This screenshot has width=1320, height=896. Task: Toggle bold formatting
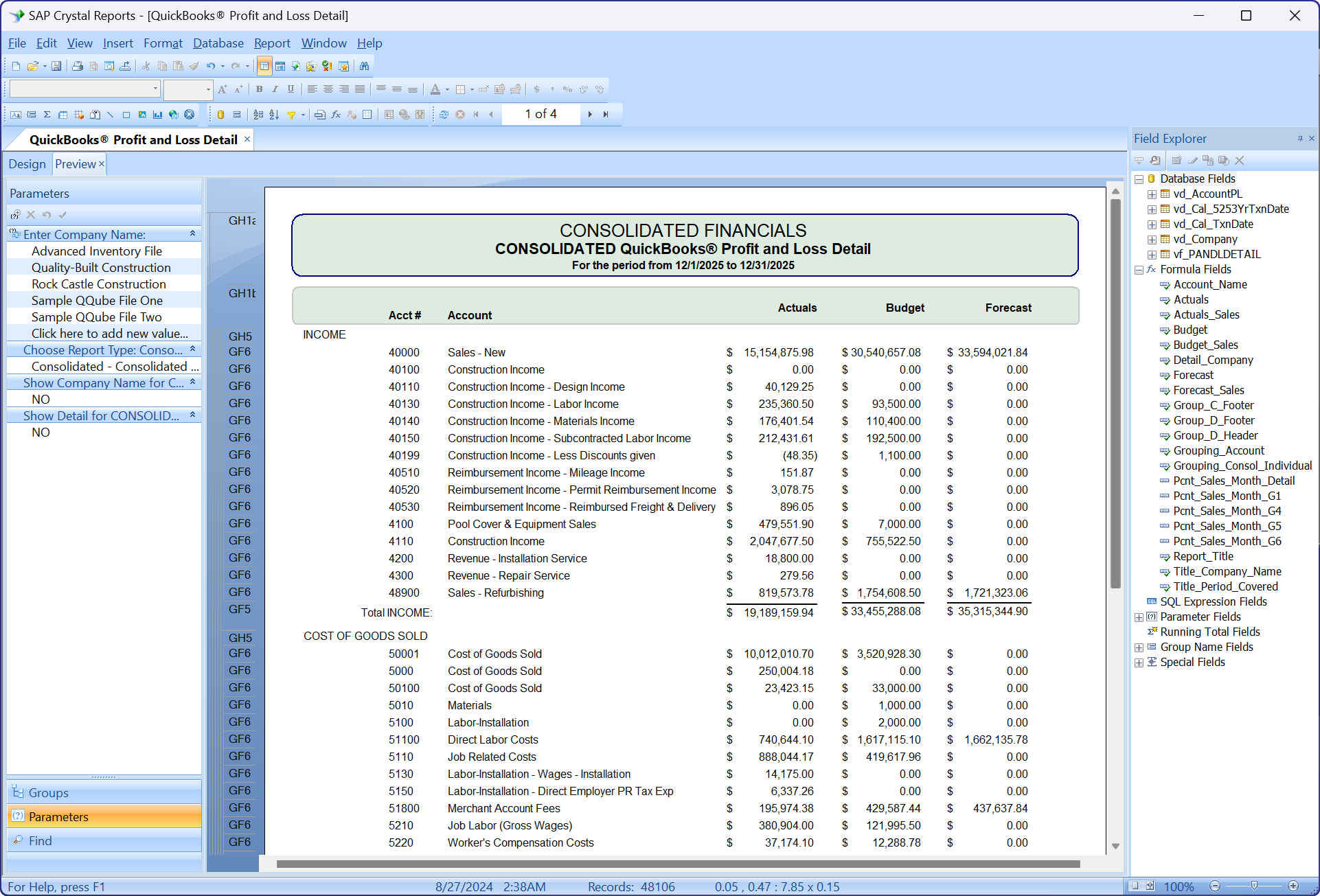pos(259,89)
